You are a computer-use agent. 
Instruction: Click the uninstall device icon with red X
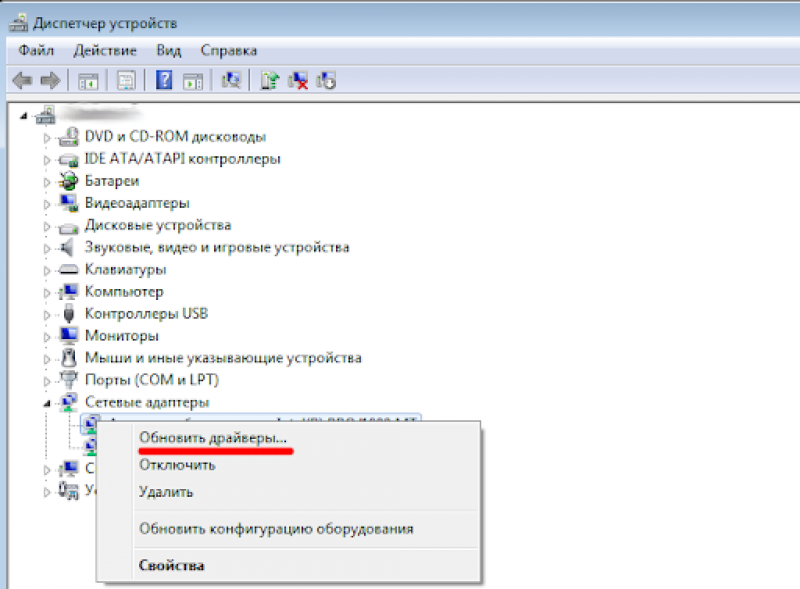coord(298,81)
